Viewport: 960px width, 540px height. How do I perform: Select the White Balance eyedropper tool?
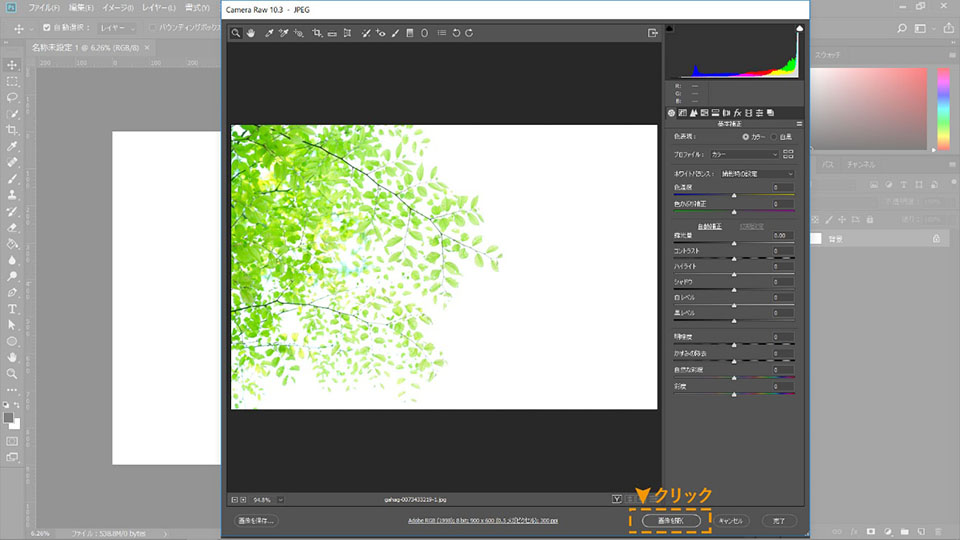(269, 33)
